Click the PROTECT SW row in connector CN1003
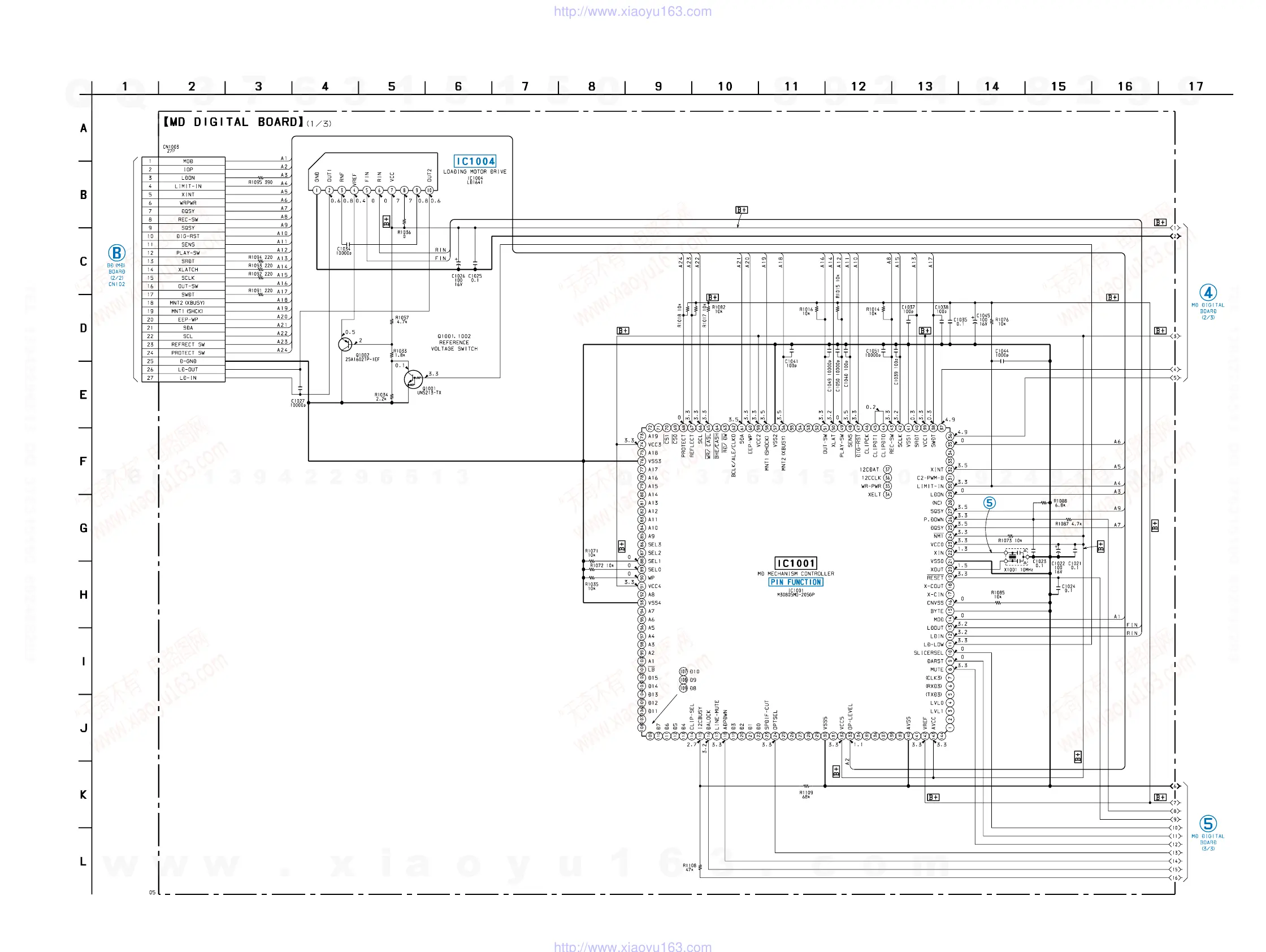 pos(188,353)
